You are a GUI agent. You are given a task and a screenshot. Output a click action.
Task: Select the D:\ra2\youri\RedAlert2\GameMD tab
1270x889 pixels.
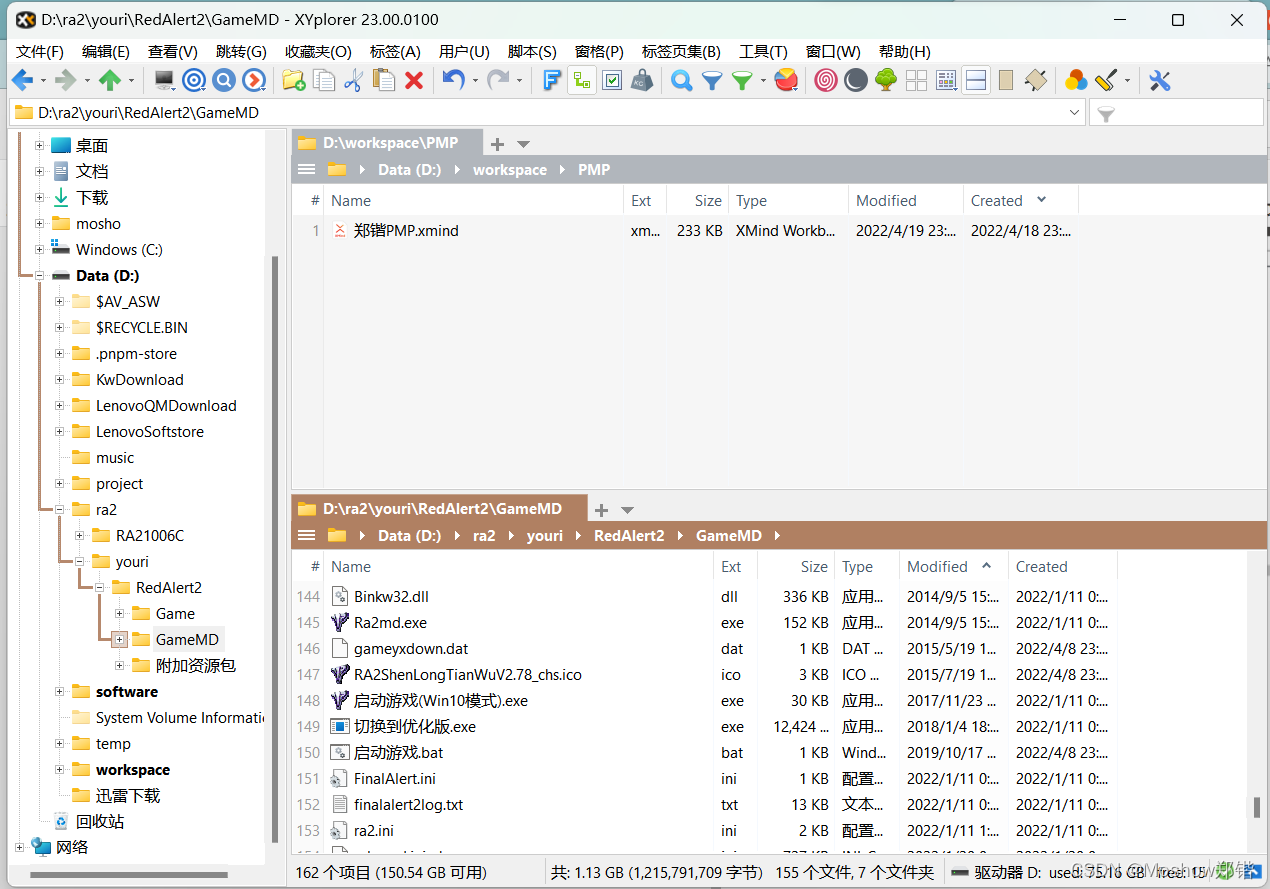[x=440, y=509]
